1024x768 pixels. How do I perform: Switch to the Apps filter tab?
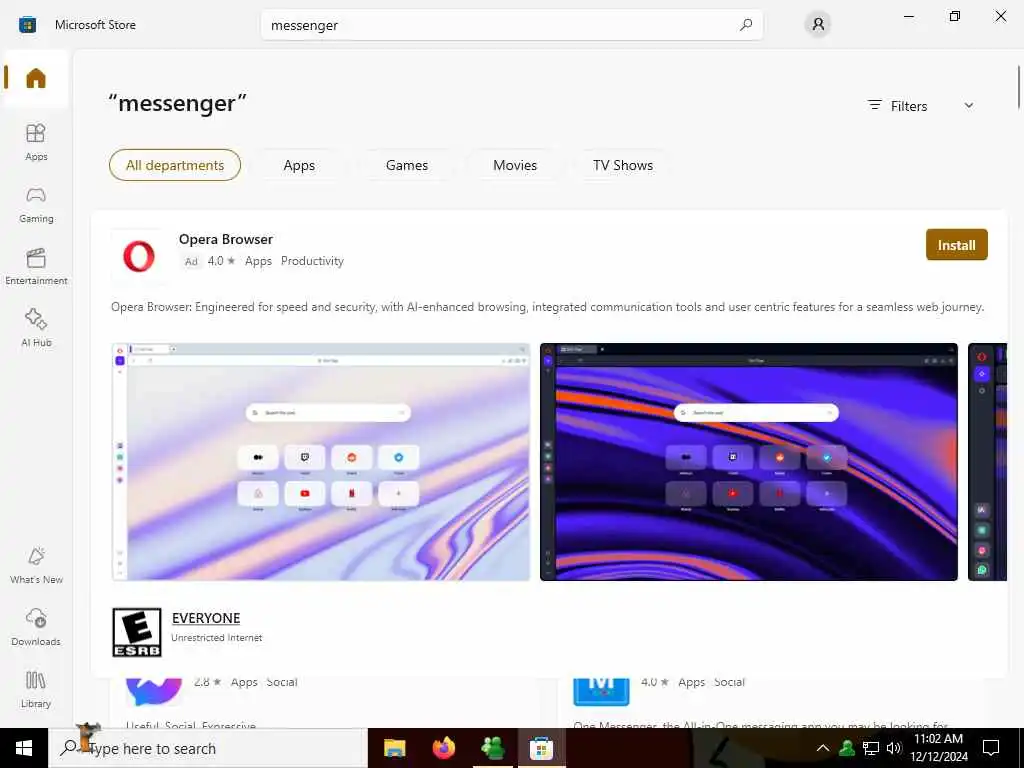[299, 165]
